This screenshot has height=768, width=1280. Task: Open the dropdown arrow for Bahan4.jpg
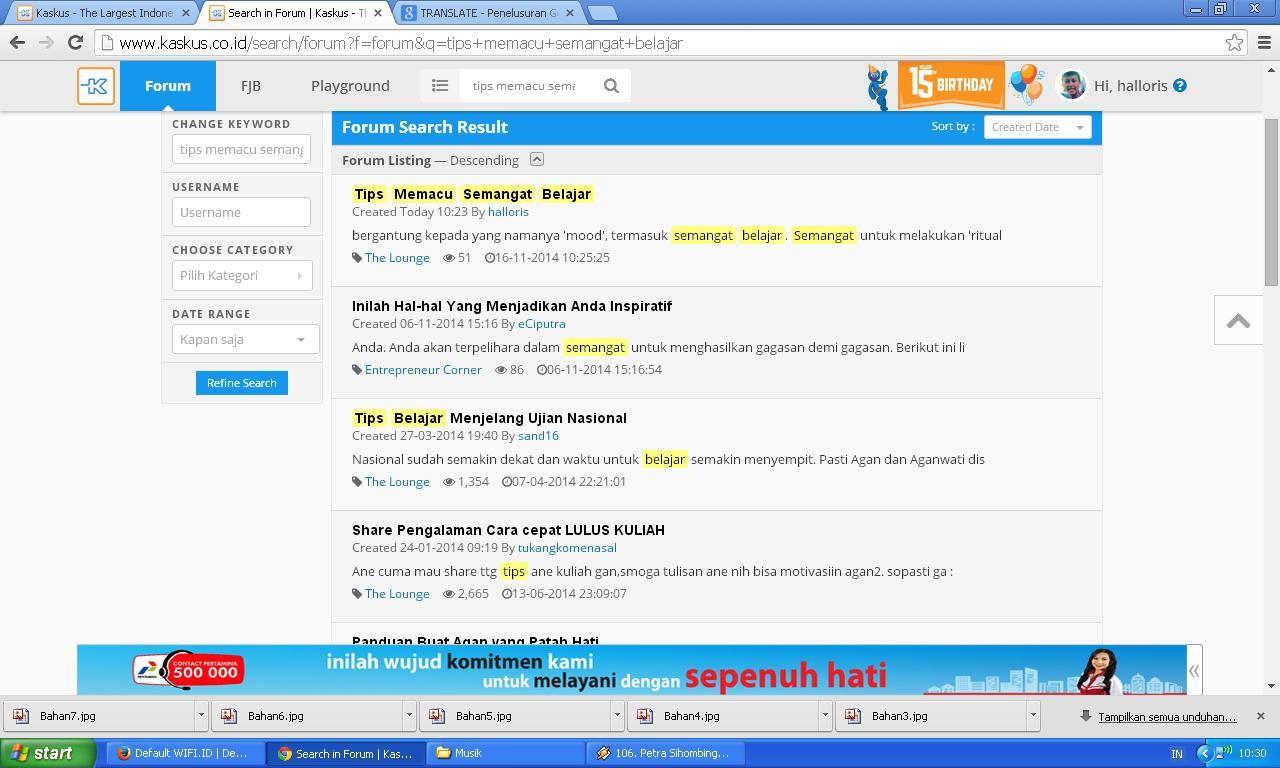pos(825,716)
